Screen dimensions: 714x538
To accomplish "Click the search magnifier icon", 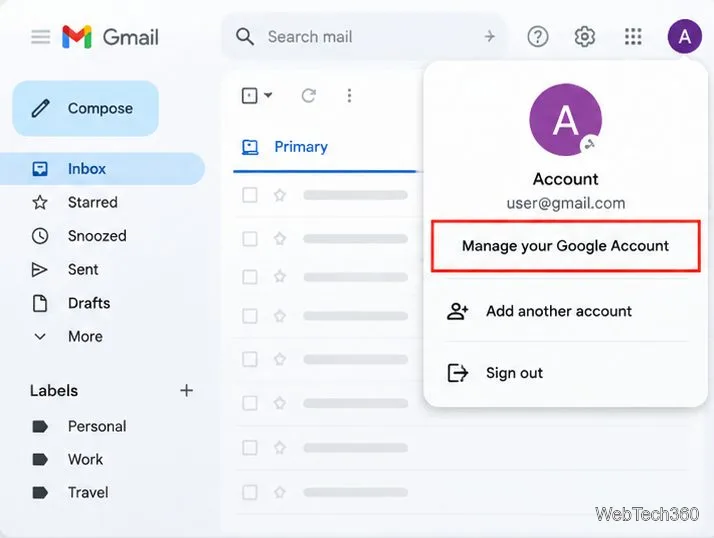I will pyautogui.click(x=245, y=36).
